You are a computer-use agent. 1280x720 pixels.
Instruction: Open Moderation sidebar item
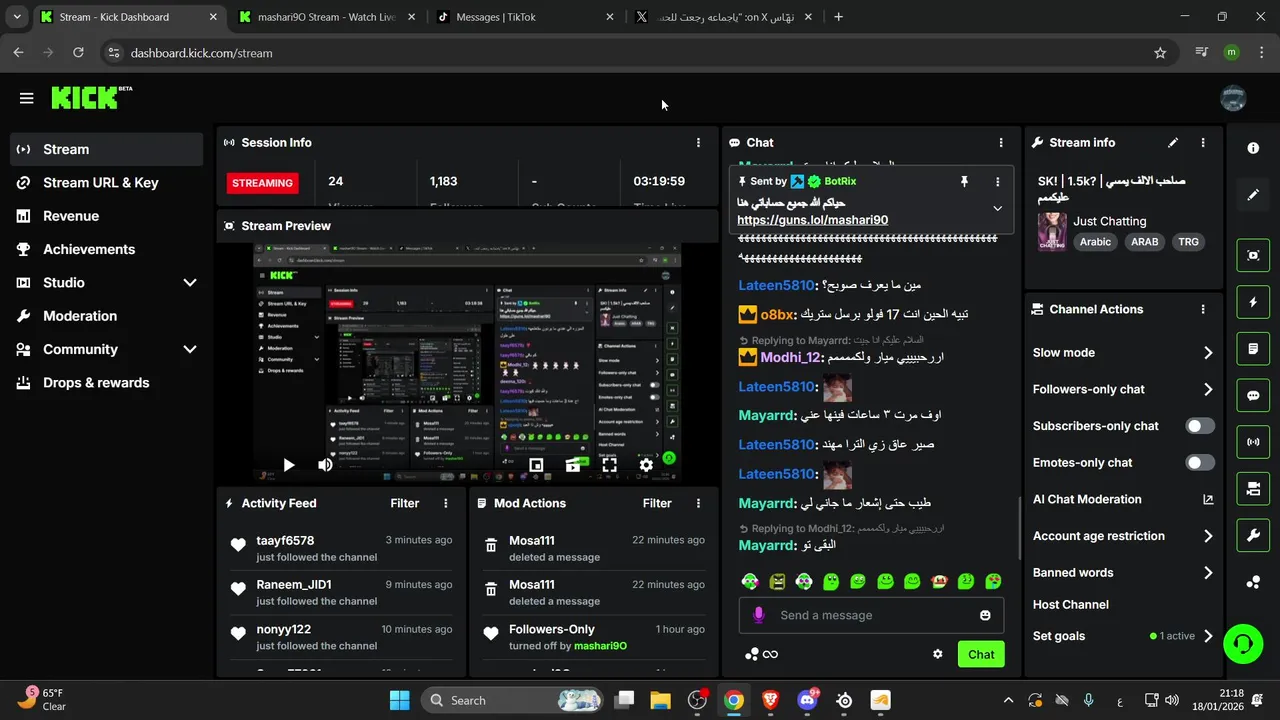(x=106, y=316)
